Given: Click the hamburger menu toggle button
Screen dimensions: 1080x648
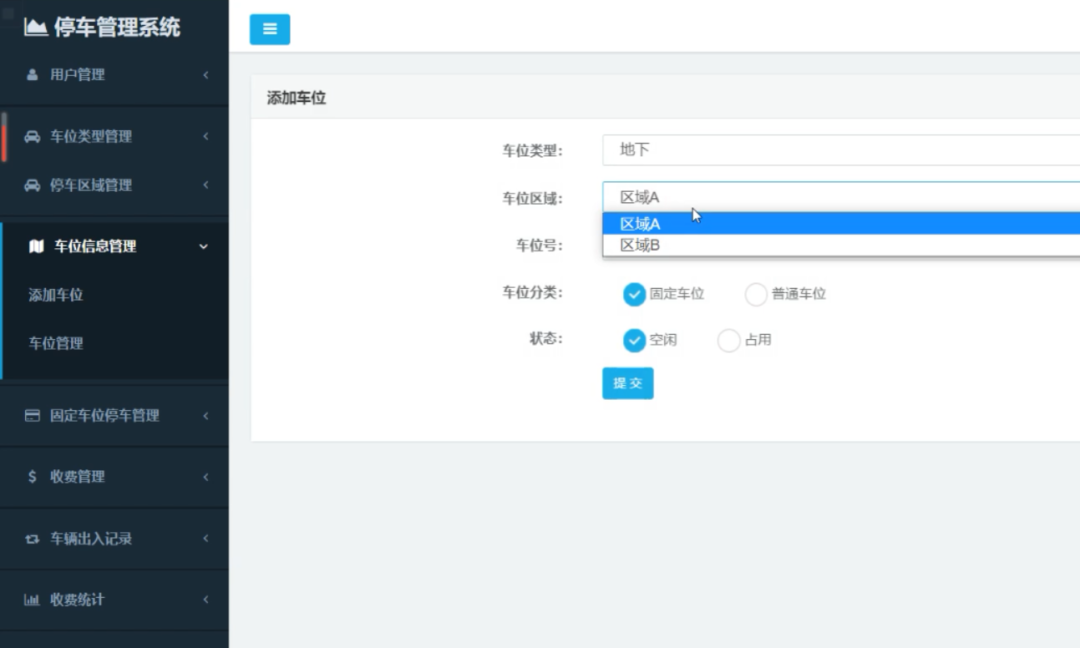Looking at the screenshot, I should [269, 29].
